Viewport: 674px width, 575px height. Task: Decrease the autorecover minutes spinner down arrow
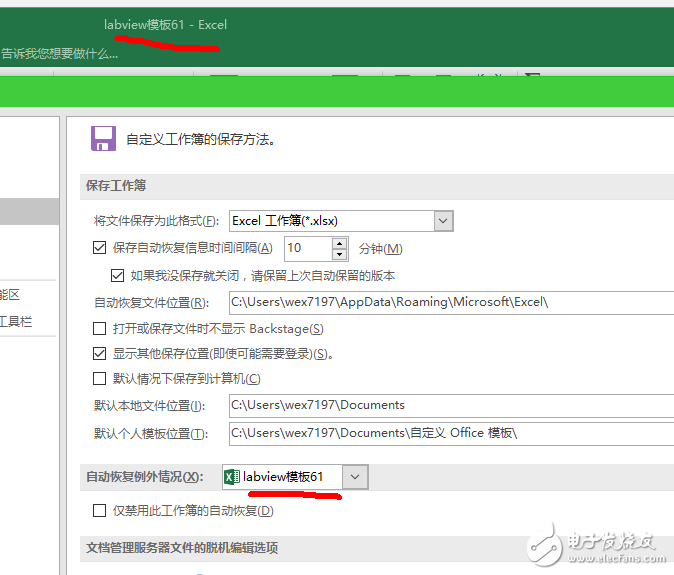[x=340, y=254]
